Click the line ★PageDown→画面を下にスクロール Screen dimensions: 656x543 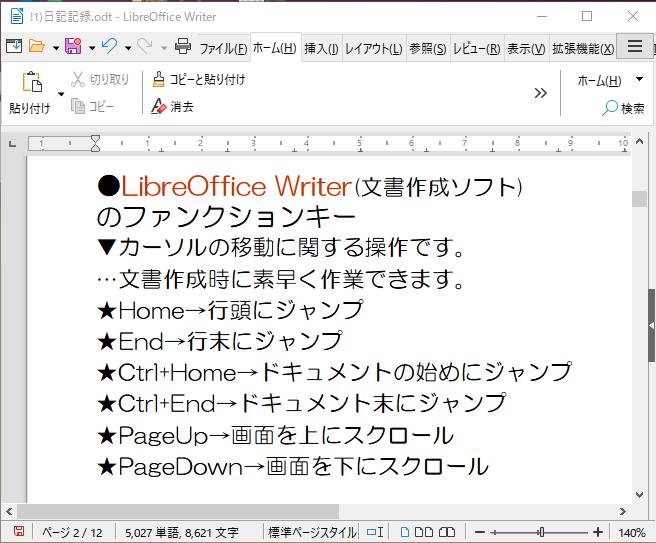(293, 466)
